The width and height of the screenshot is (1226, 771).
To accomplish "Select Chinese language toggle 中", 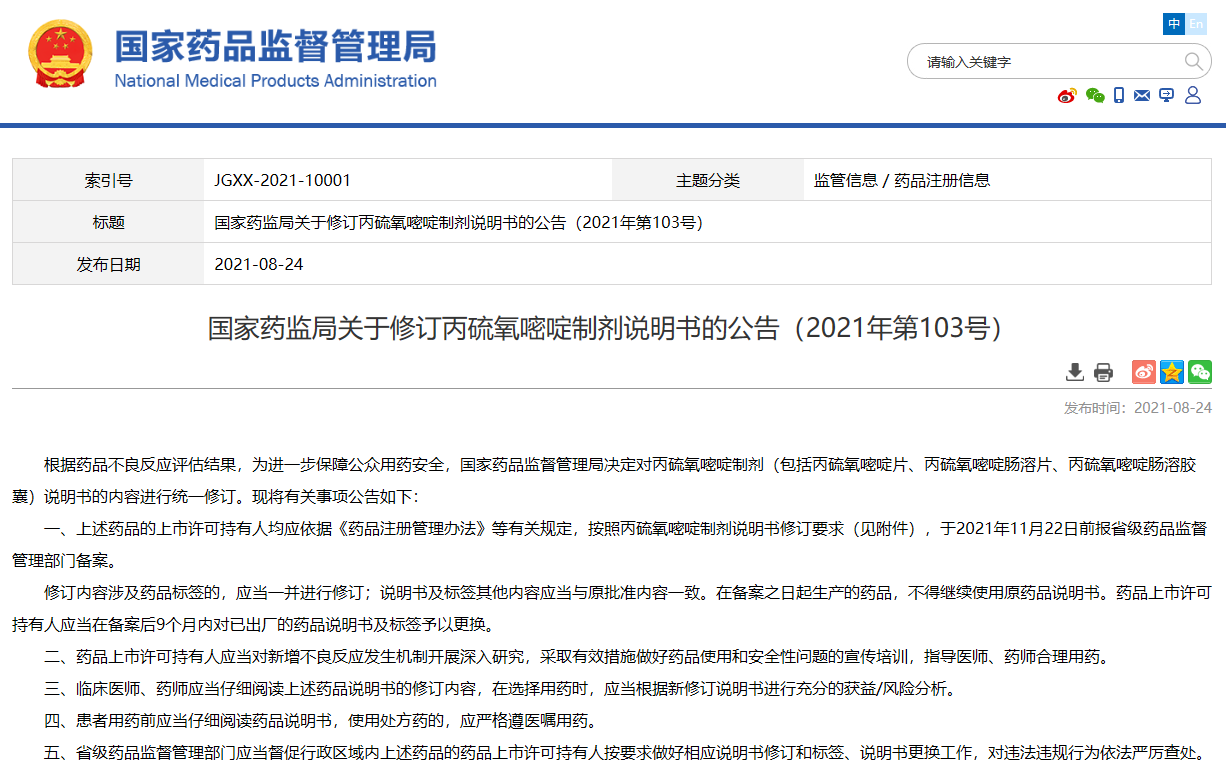I will click(x=1174, y=24).
